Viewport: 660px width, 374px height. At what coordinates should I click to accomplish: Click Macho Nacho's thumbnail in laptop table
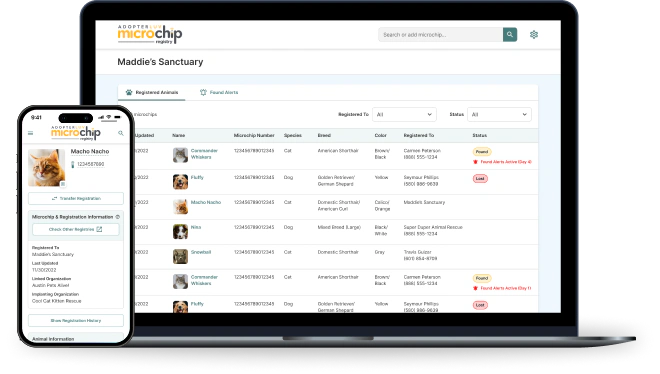[x=180, y=207]
